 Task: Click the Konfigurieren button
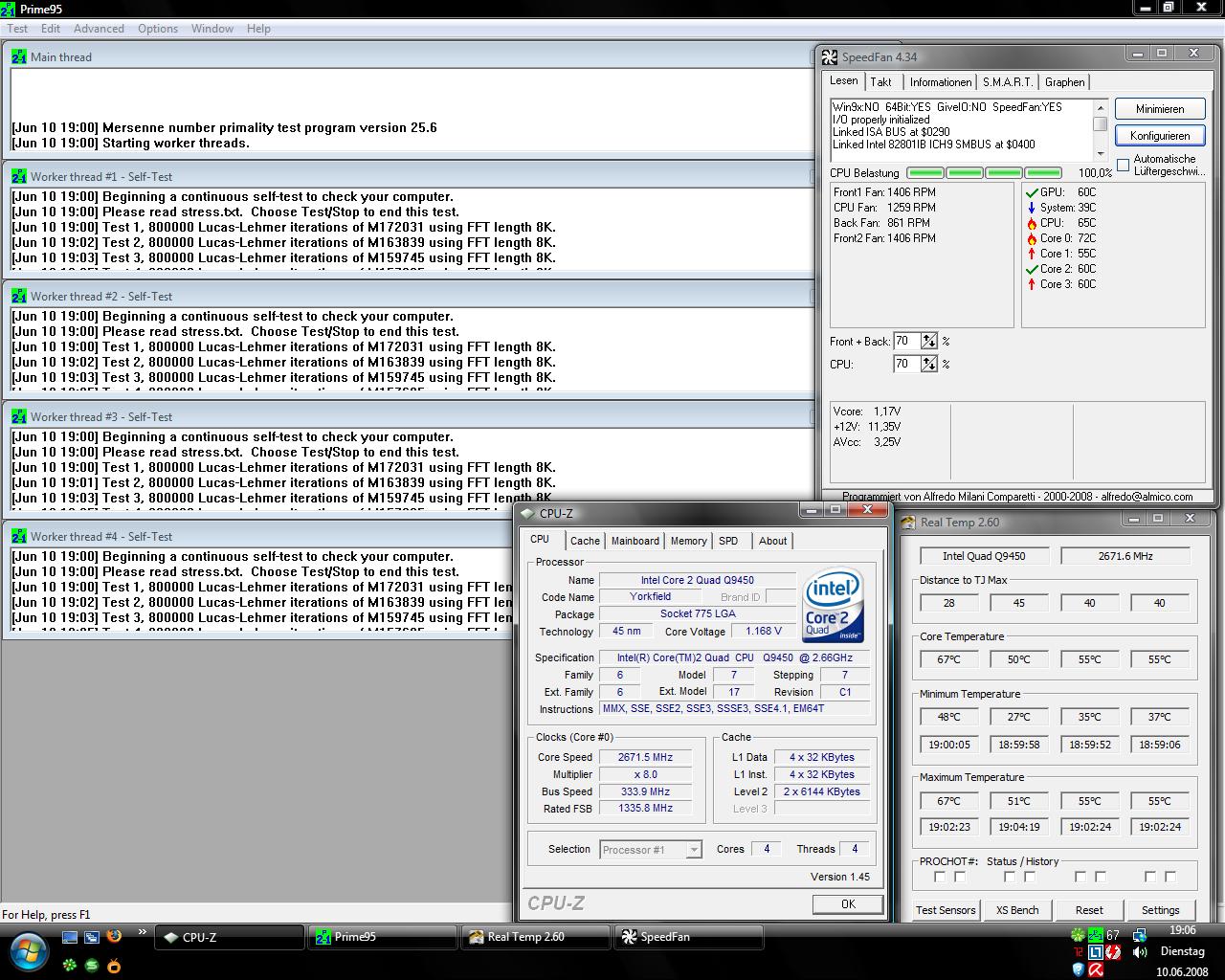(x=1160, y=136)
